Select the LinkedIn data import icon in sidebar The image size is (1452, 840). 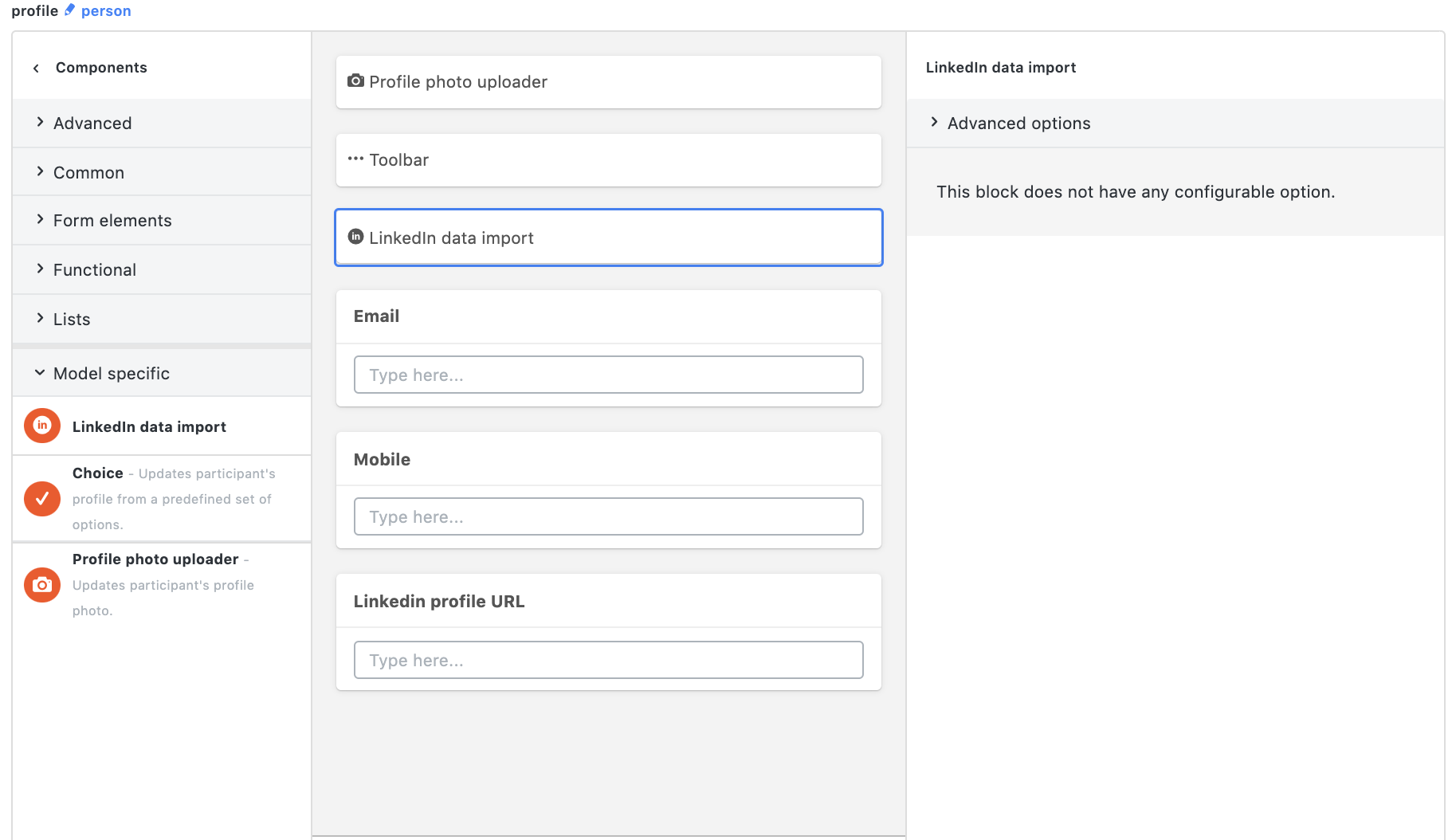(x=41, y=426)
